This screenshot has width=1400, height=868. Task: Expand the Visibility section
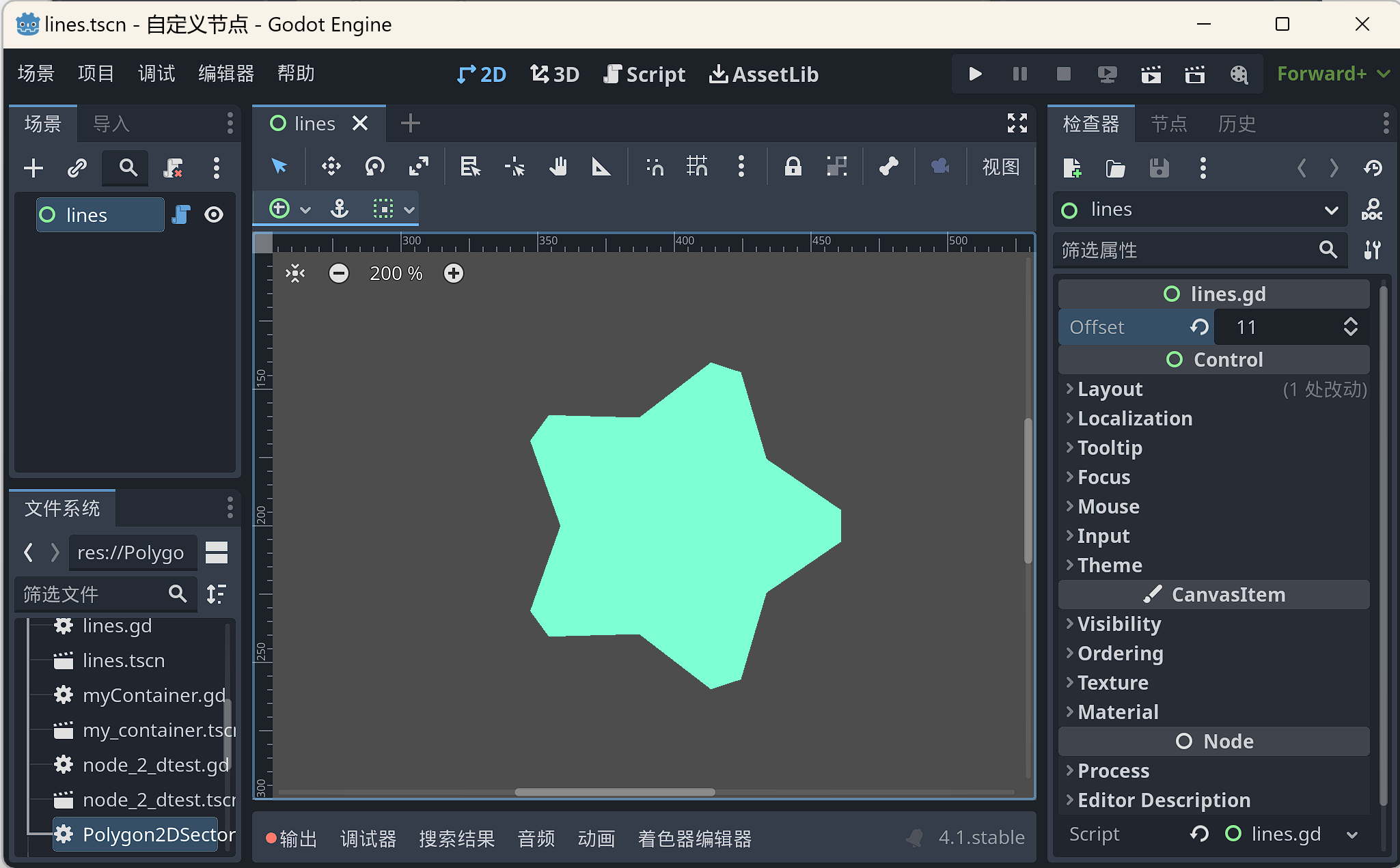(1118, 624)
